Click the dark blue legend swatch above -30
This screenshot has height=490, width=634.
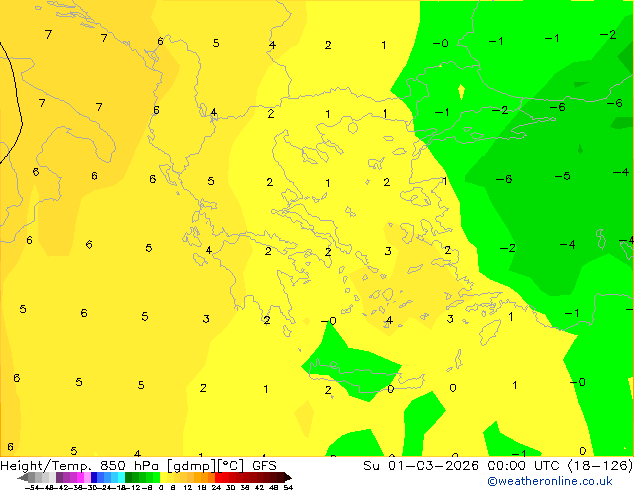(94, 477)
